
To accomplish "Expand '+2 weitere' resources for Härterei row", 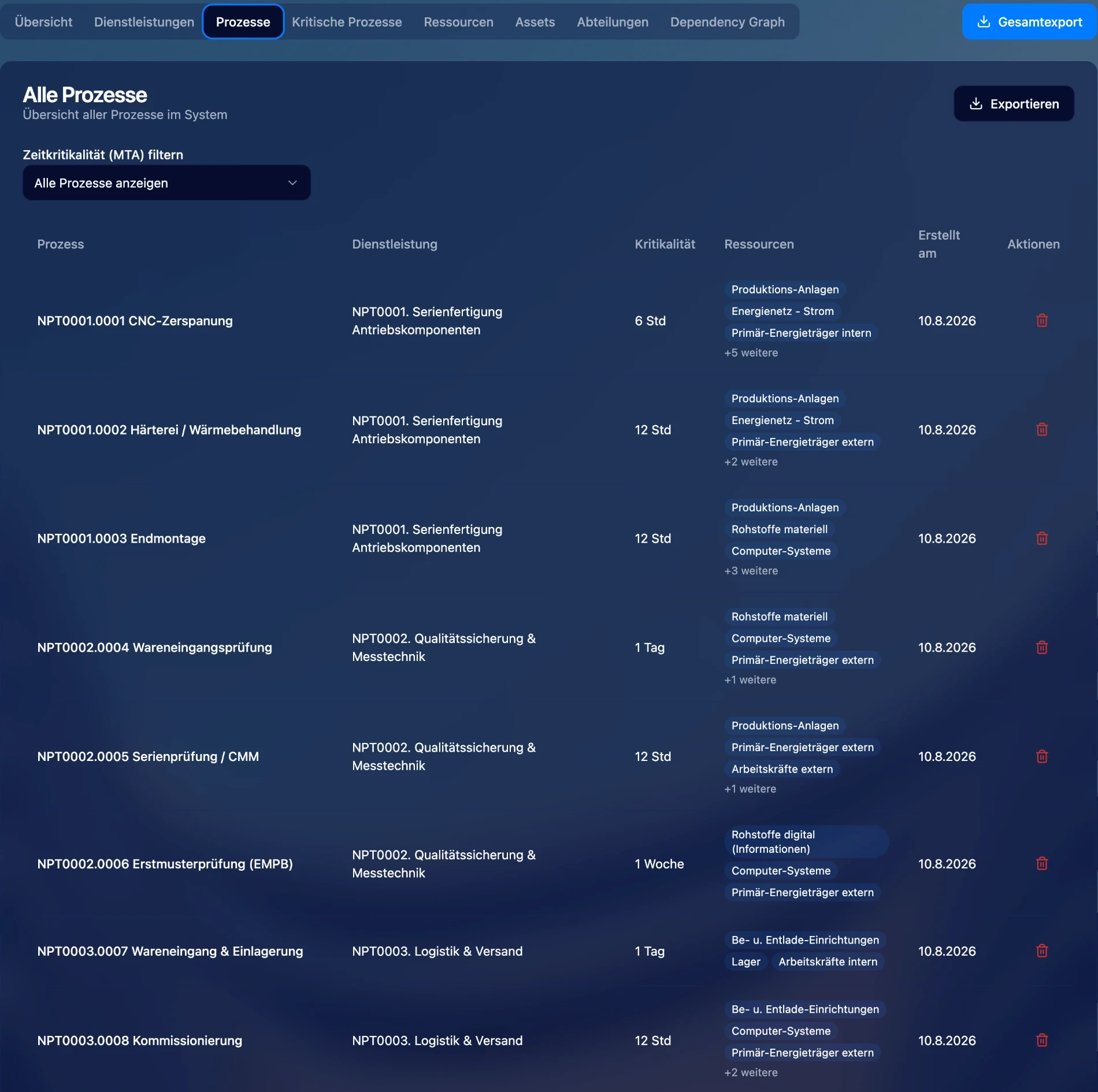I will 751,462.
